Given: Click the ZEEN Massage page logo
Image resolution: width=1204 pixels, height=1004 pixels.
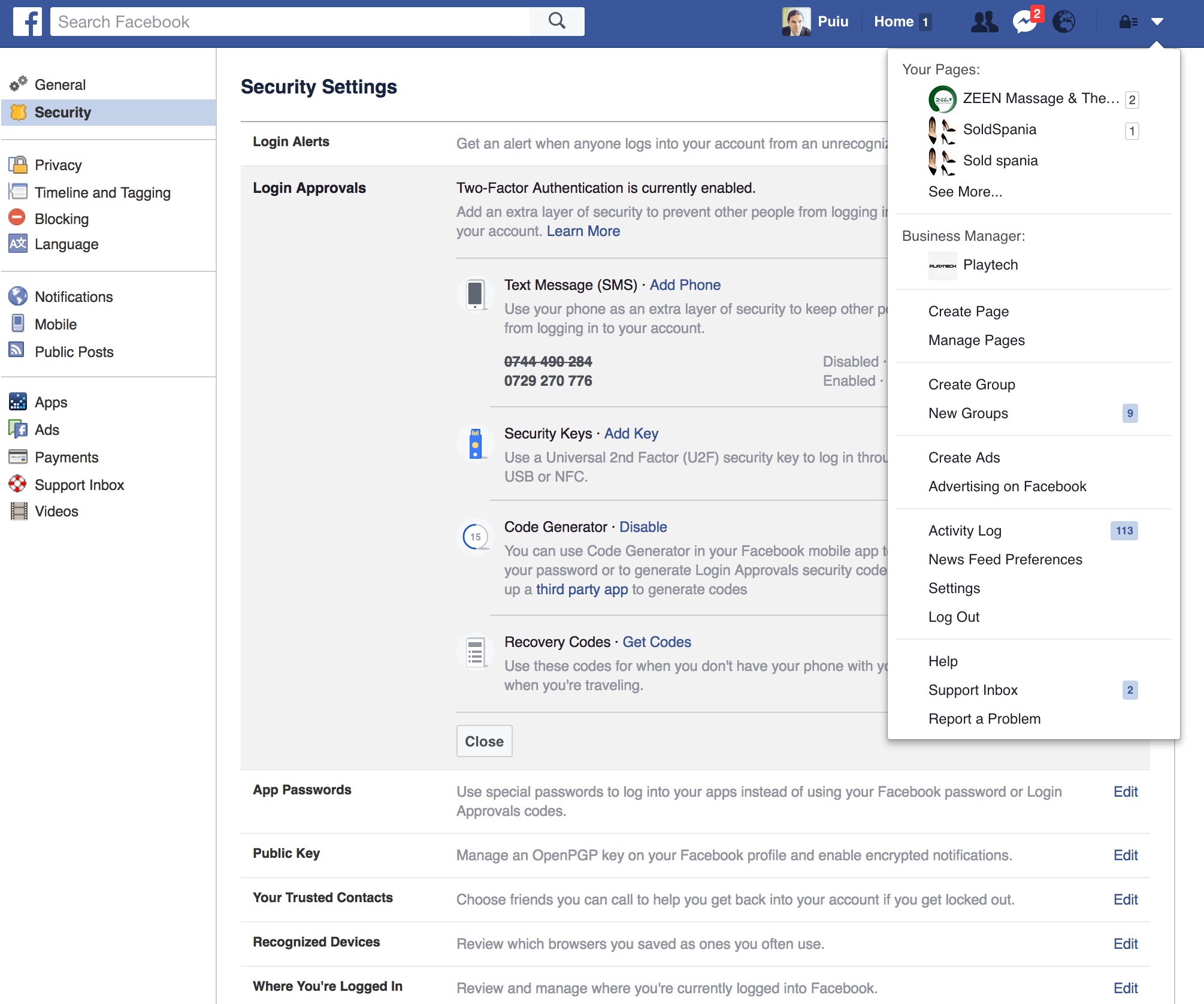Looking at the screenshot, I should point(943,99).
